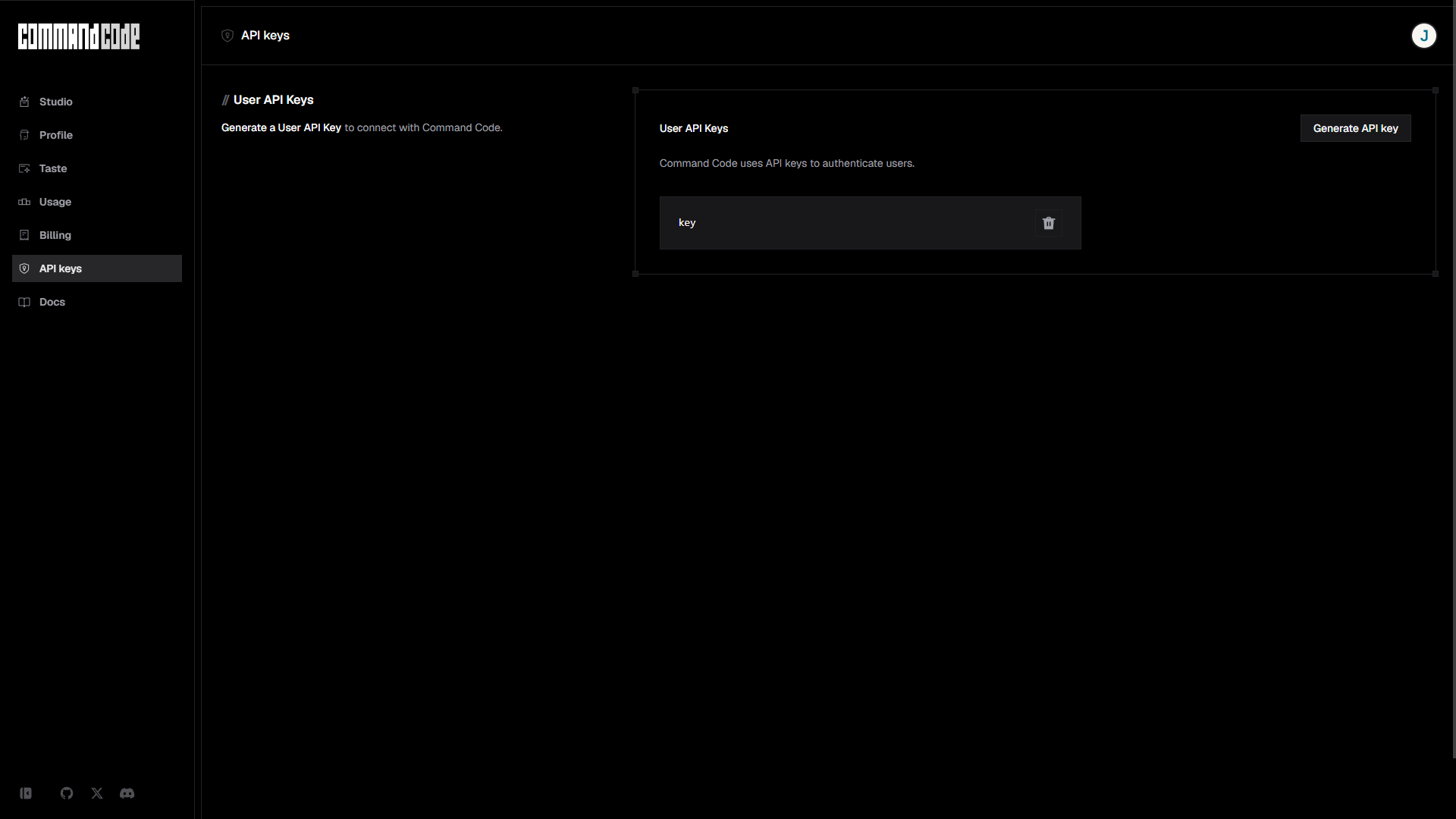This screenshot has width=1456, height=819.
Task: Click the 'User API Keys' panel title
Action: [x=694, y=128]
